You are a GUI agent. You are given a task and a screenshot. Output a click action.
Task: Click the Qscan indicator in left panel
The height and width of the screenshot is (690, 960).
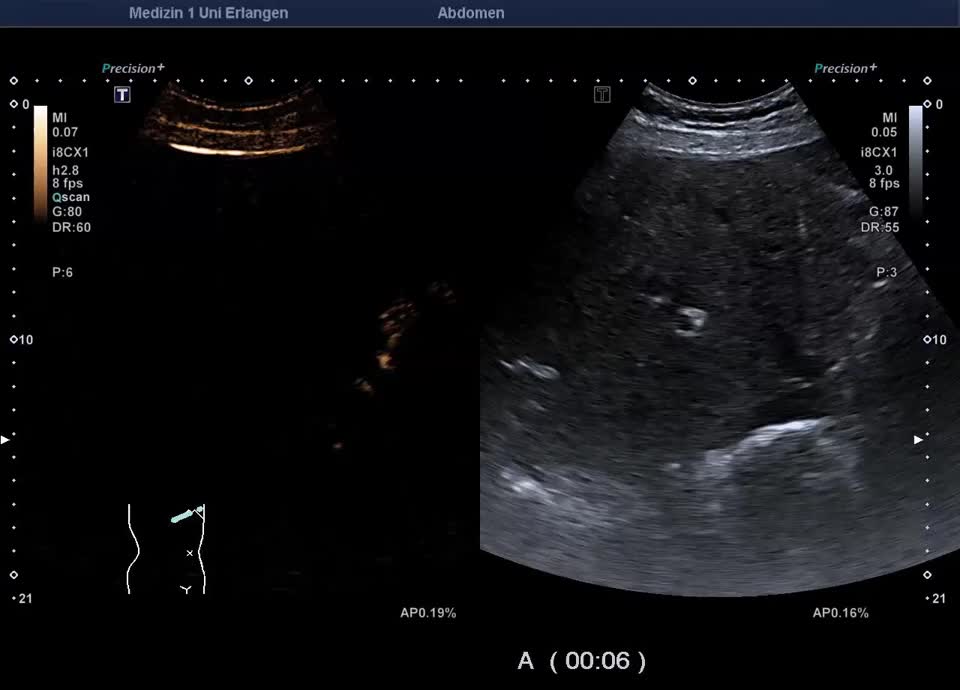71,197
